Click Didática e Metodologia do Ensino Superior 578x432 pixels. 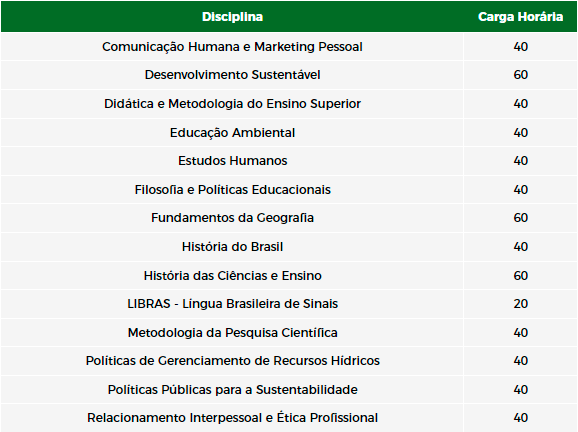(232, 104)
